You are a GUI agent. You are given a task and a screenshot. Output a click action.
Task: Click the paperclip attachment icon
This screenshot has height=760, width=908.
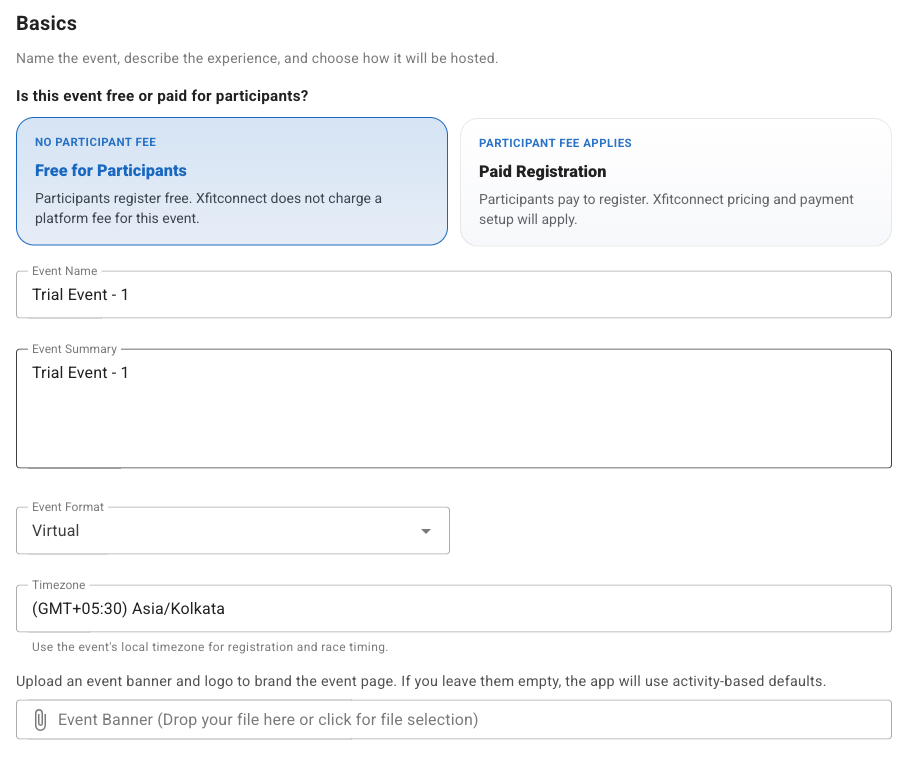pos(40,720)
